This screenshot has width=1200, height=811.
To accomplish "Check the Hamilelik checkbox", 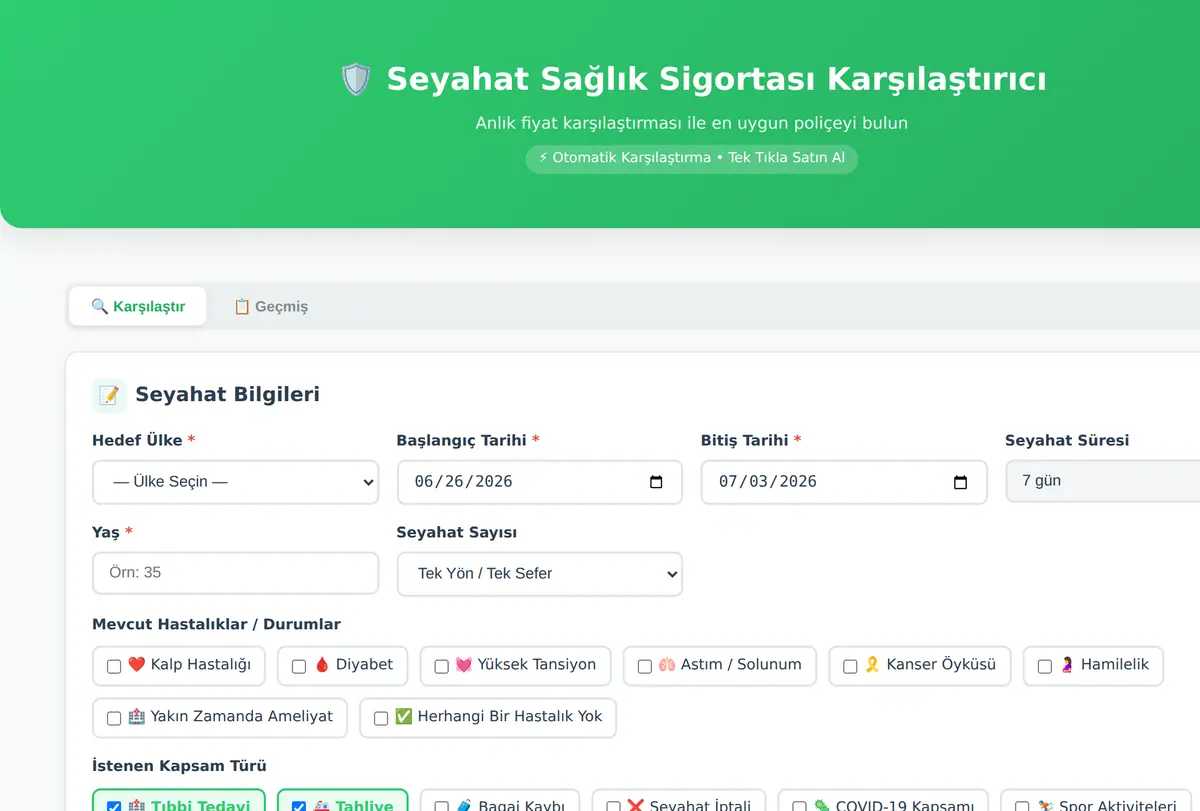I will (1045, 666).
